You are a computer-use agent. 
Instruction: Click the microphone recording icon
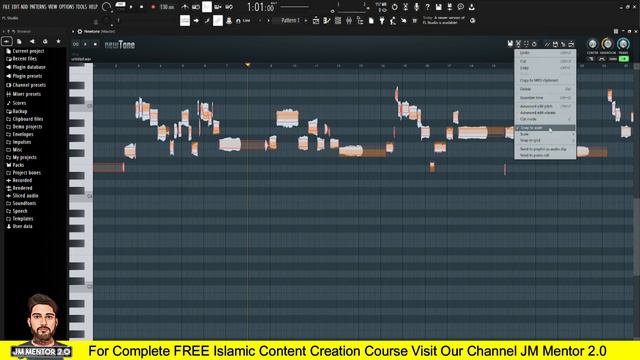tap(416, 7)
